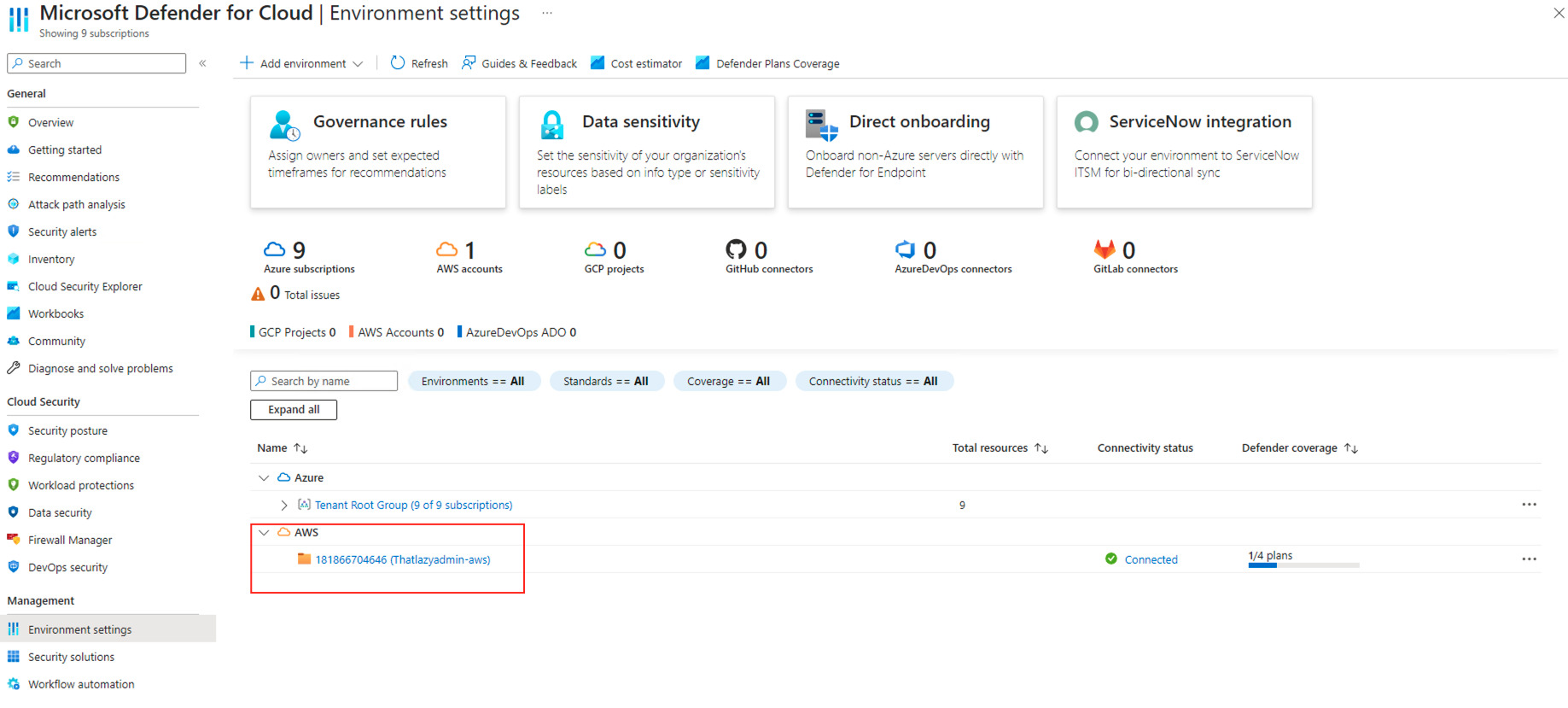
Task: Open the ServiceNow integration card
Action: 1184,151
